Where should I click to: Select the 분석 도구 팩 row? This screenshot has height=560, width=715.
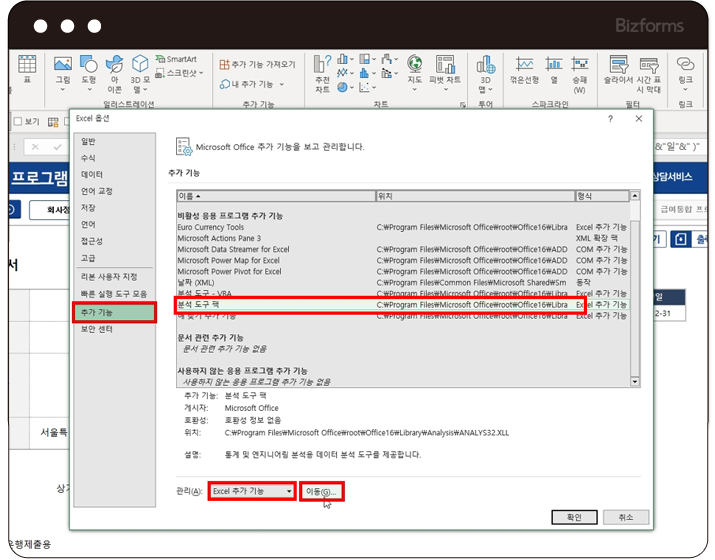pos(403,305)
